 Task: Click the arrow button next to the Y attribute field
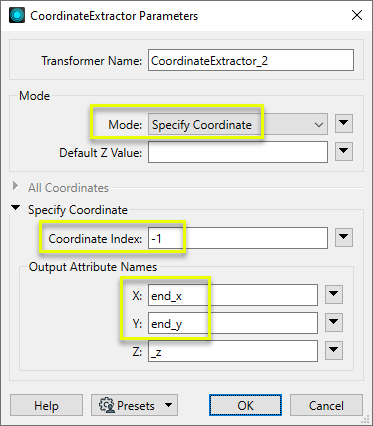334,322
